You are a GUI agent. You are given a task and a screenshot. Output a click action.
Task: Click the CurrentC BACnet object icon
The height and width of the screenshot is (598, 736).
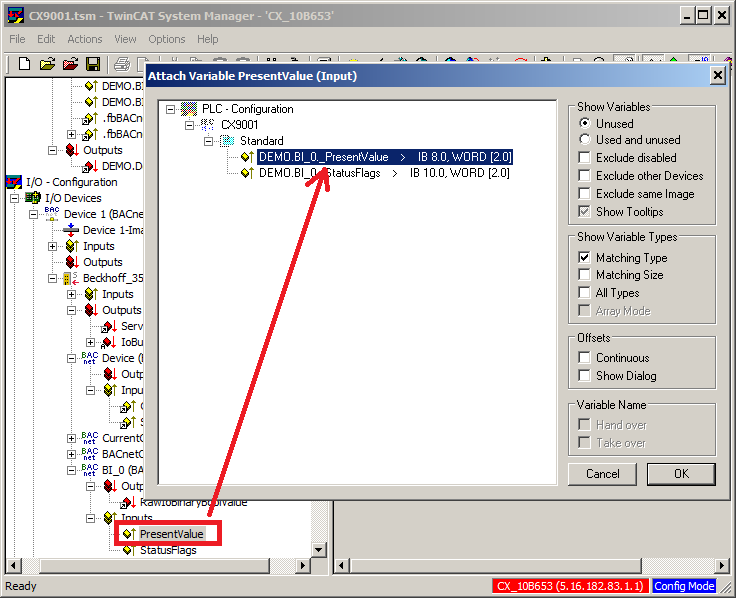pos(90,438)
